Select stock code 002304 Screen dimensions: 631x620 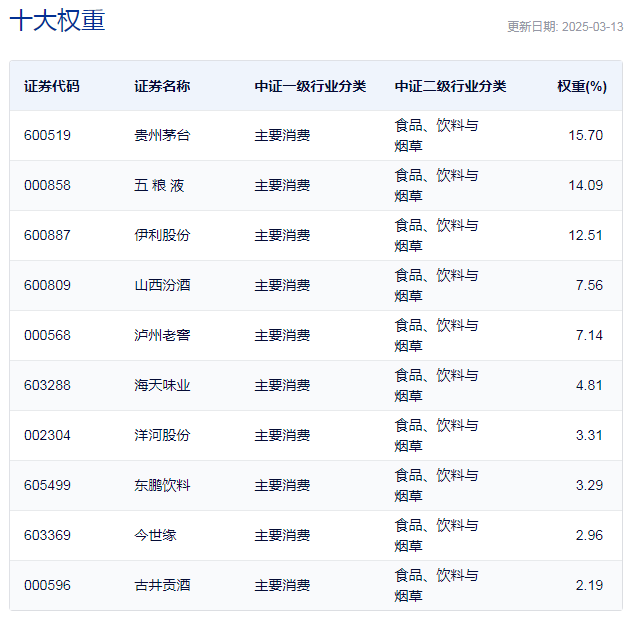pos(47,435)
